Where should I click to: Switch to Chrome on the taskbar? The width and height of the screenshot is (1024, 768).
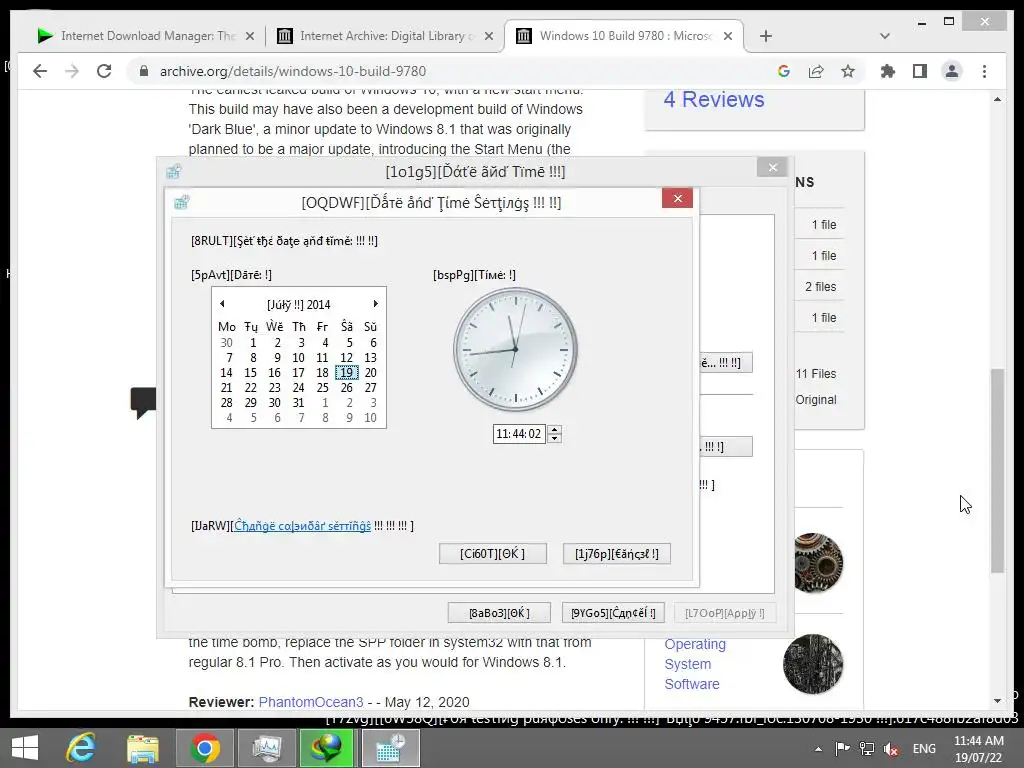(204, 748)
